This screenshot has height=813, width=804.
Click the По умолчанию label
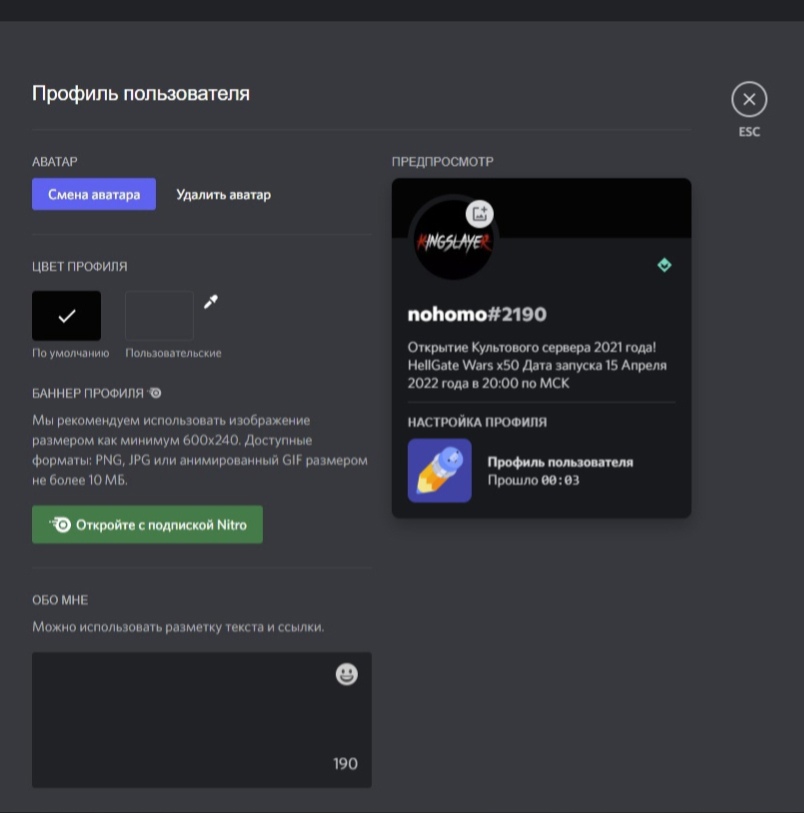pos(70,353)
